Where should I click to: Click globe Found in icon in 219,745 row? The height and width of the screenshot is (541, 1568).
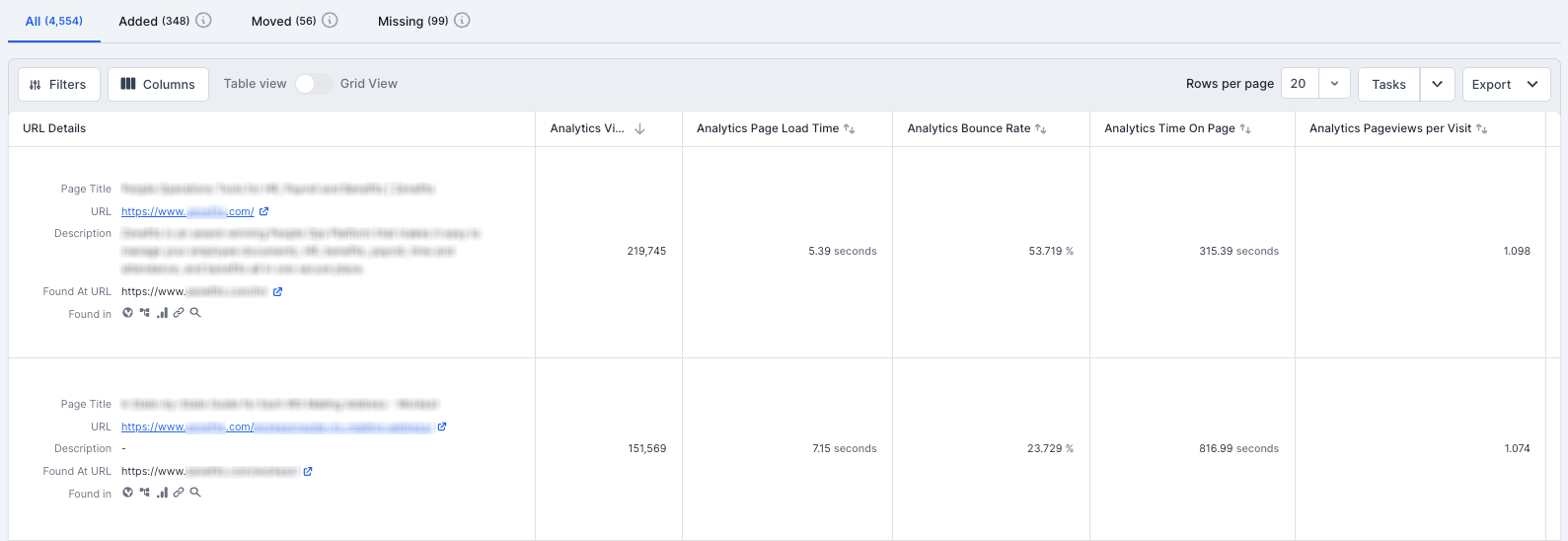[127, 313]
